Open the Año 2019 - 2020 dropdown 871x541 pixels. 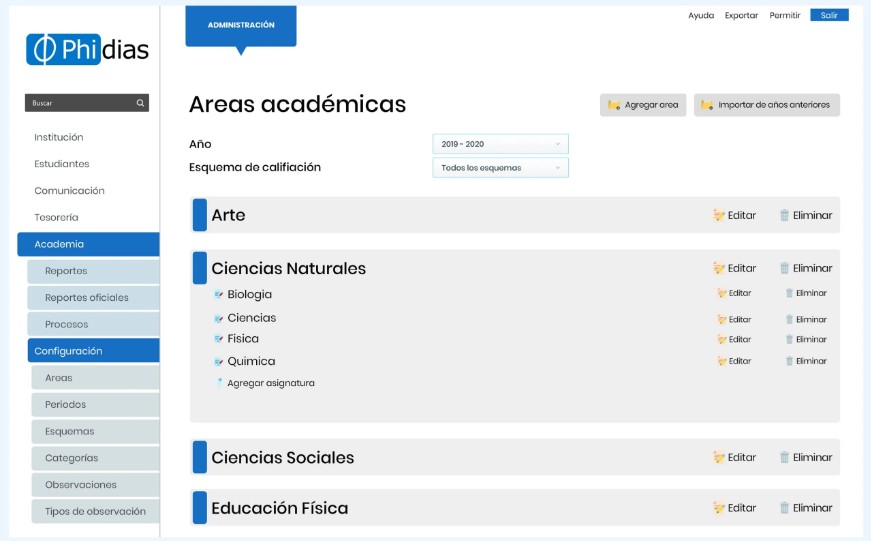[500, 144]
